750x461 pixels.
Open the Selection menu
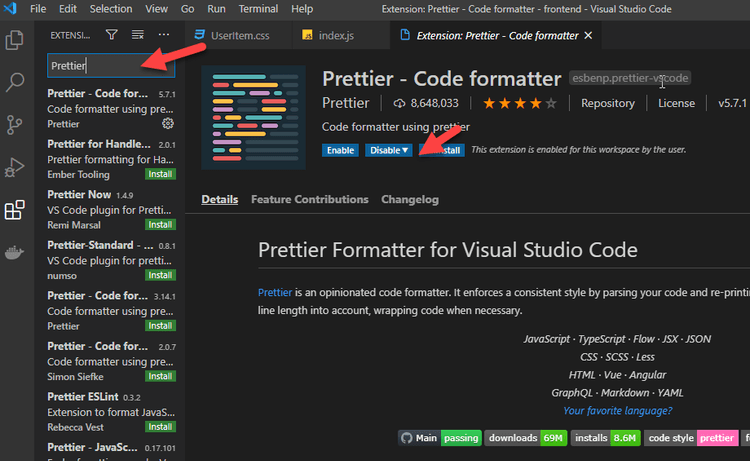111,9
